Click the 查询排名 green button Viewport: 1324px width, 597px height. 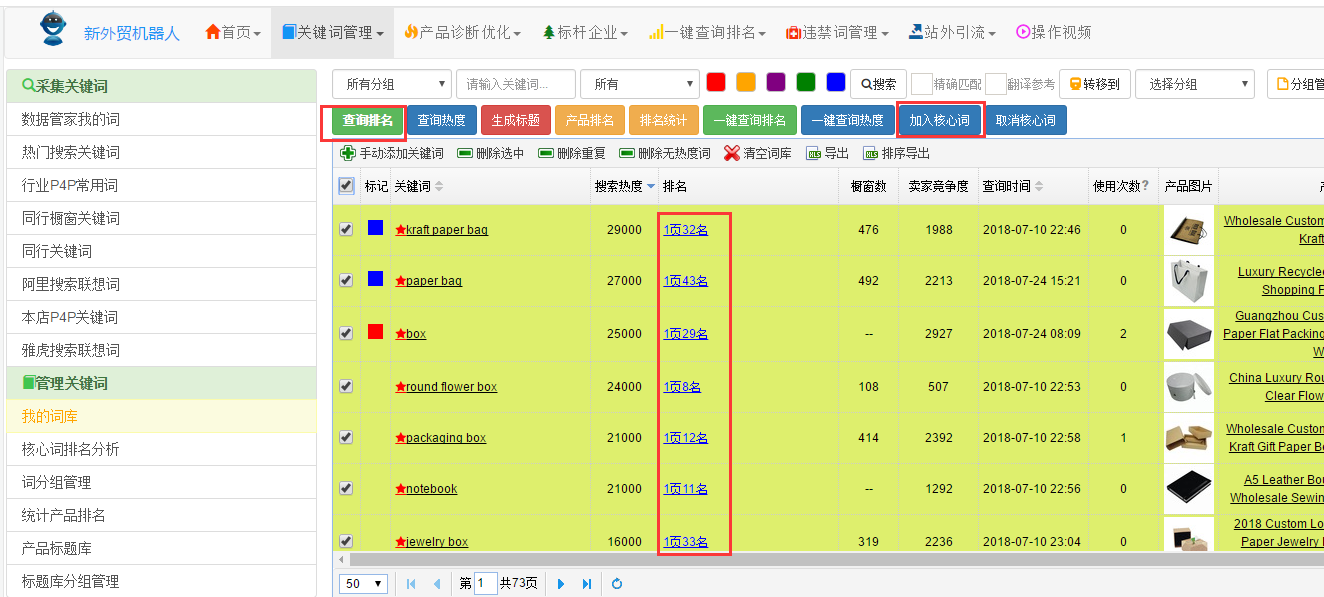tap(368, 120)
